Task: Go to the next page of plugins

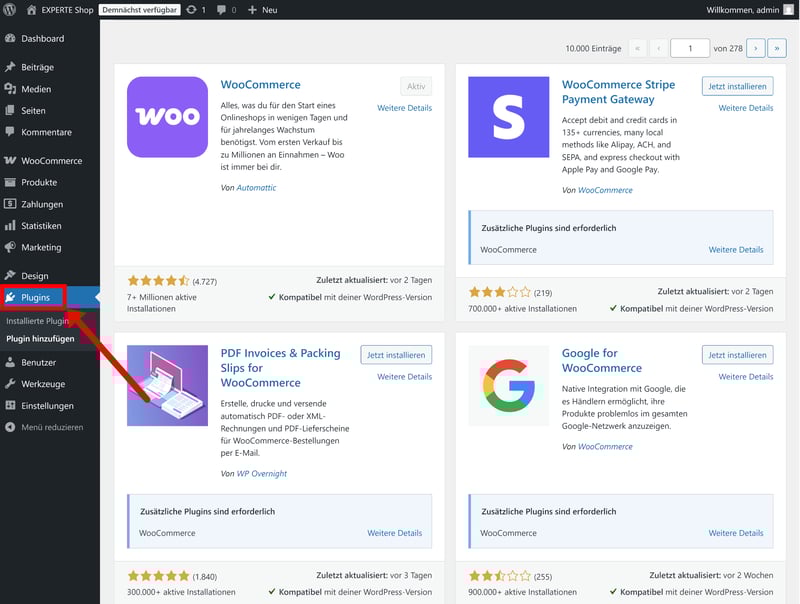Action: point(756,48)
